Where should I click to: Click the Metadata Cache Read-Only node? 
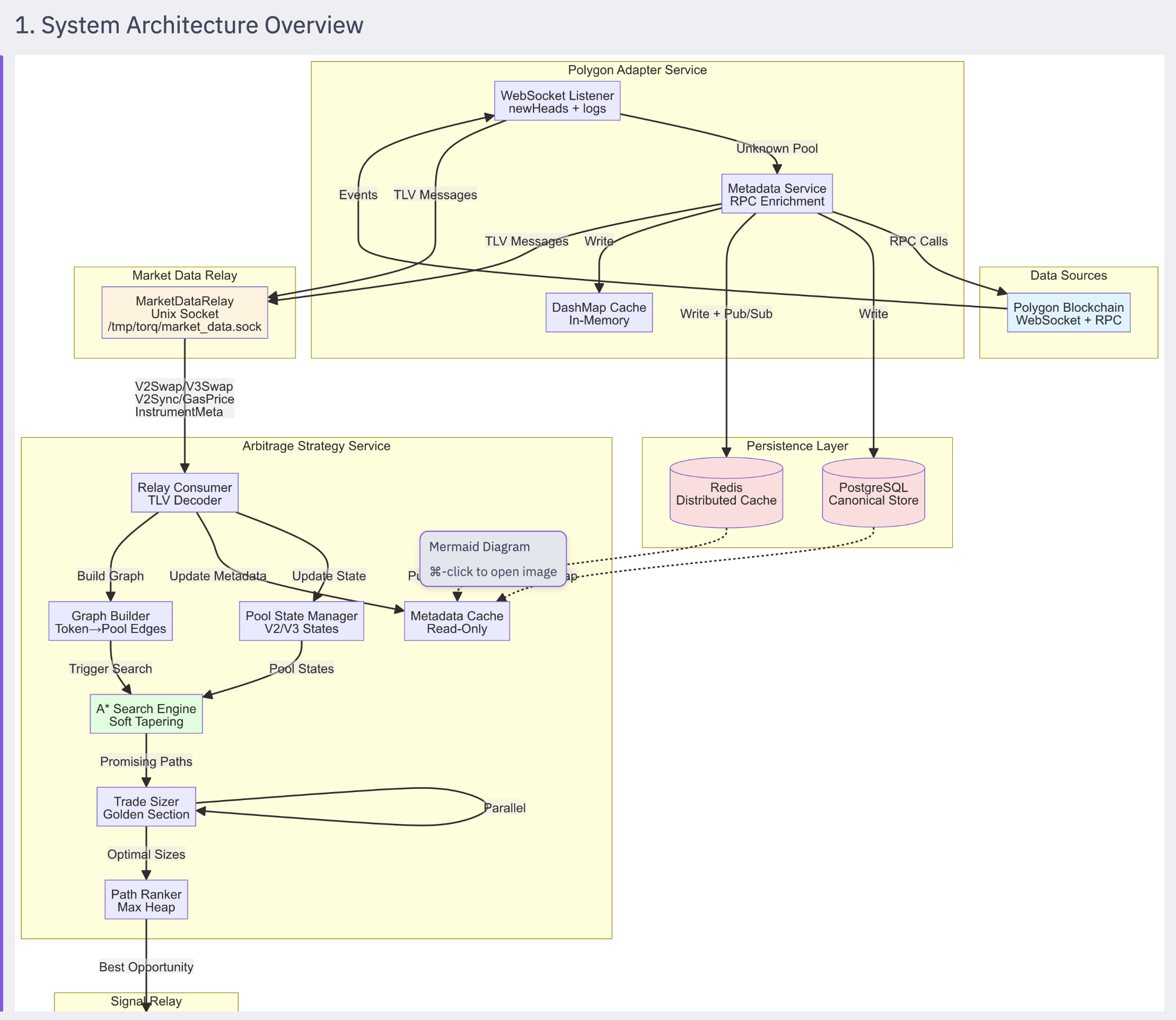tap(457, 621)
